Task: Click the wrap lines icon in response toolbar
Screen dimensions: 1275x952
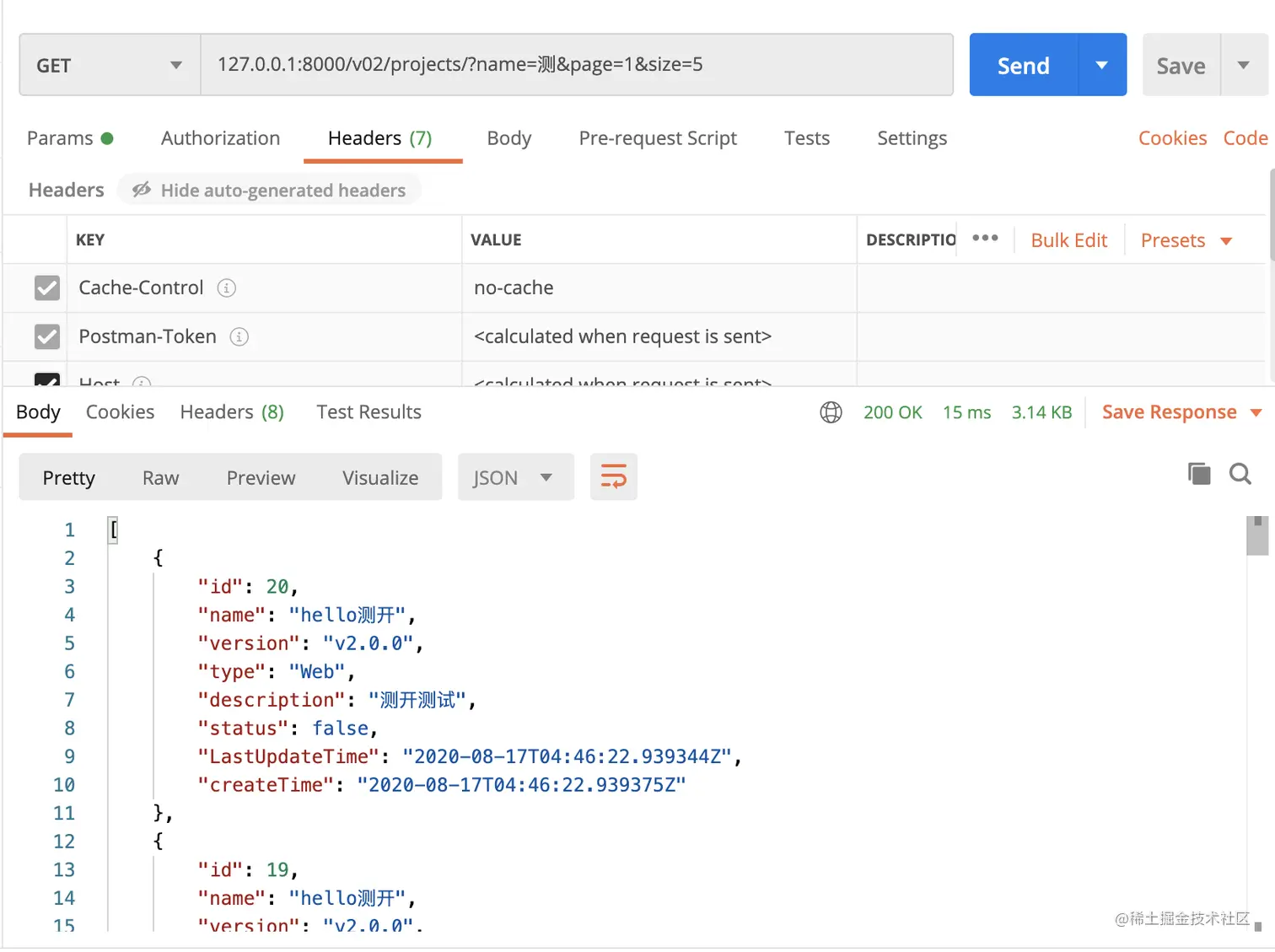Action: pos(613,477)
